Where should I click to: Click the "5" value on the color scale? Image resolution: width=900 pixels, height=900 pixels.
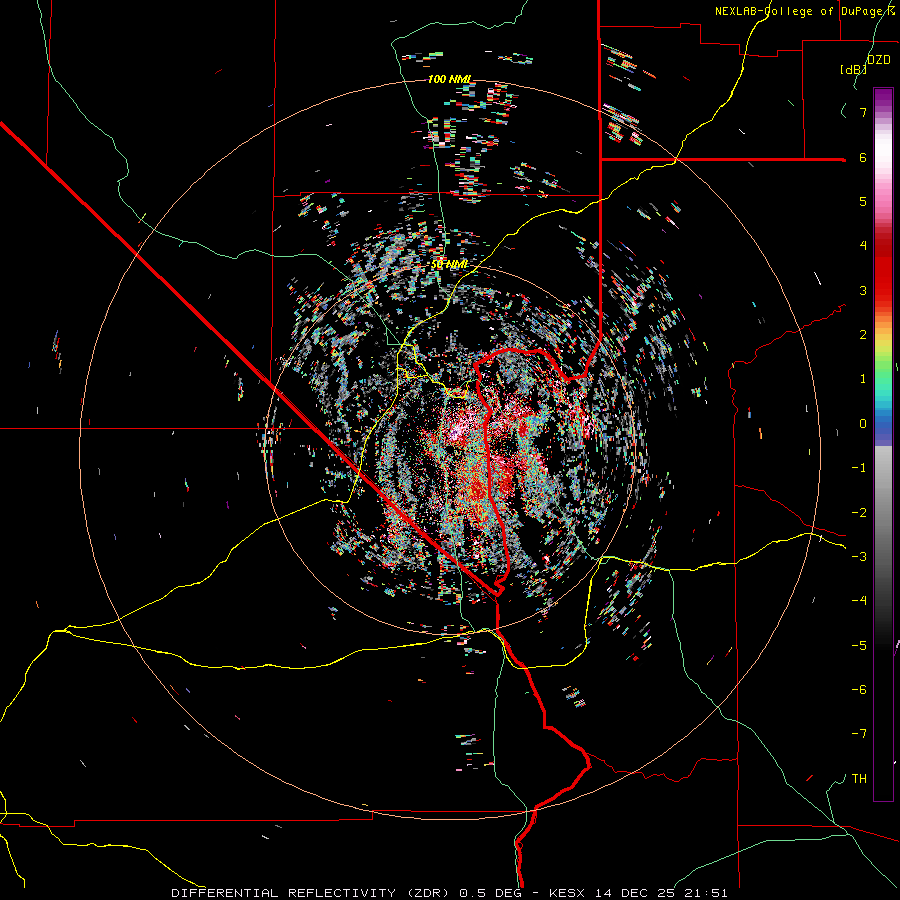[863, 201]
